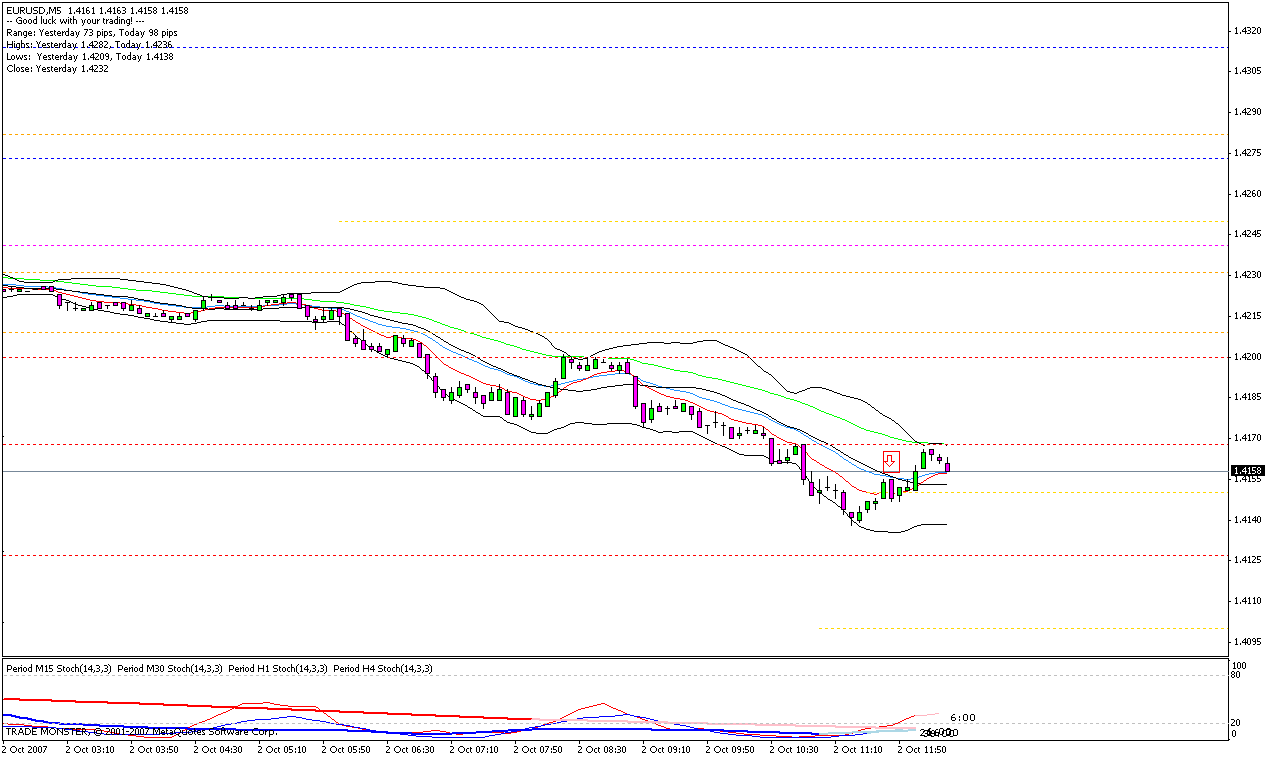Click the 'Period M15 Stoch(14,3,3)' indicator label

pos(58,668)
